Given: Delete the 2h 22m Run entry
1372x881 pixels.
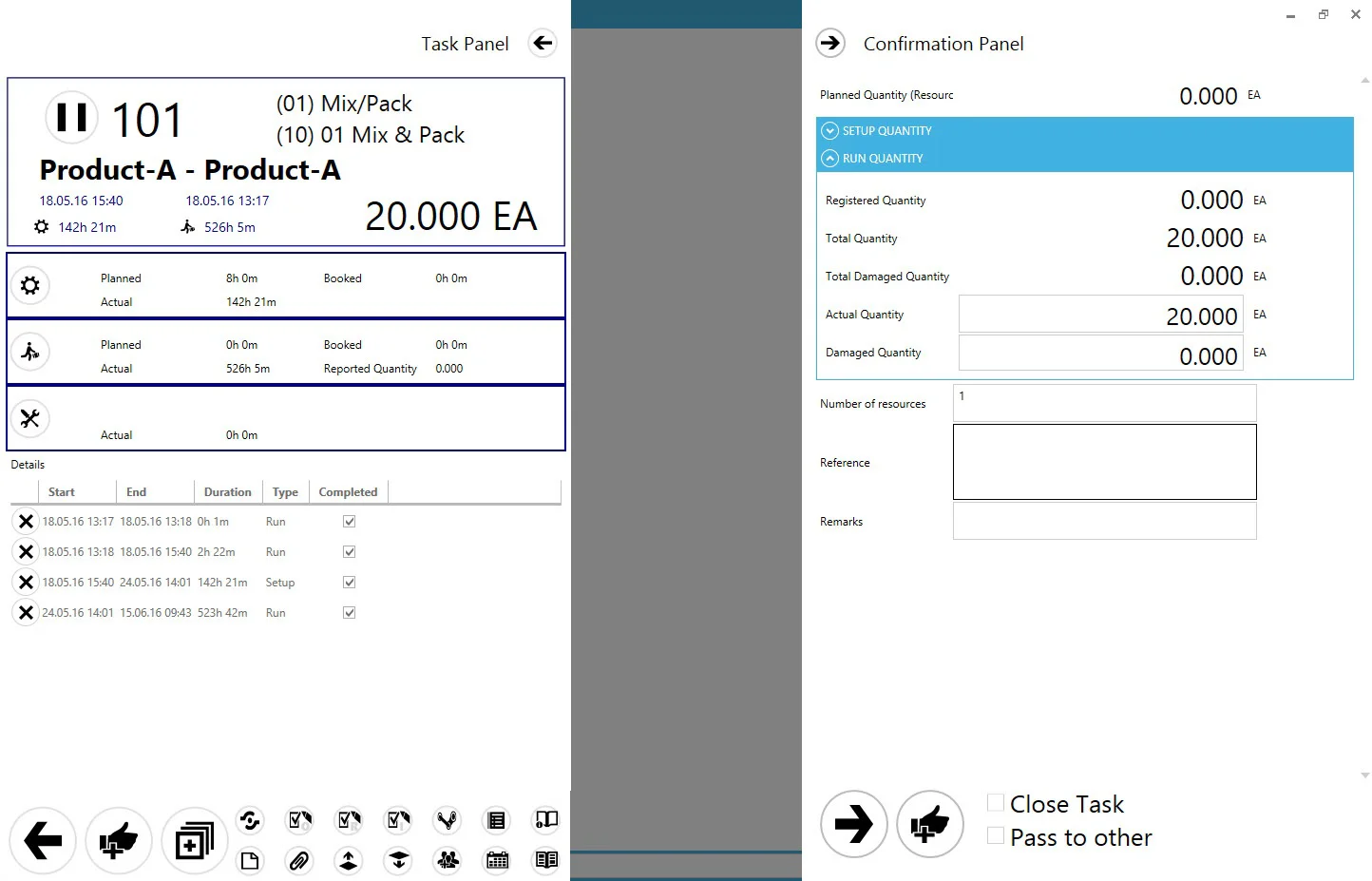Looking at the screenshot, I should click(x=26, y=552).
